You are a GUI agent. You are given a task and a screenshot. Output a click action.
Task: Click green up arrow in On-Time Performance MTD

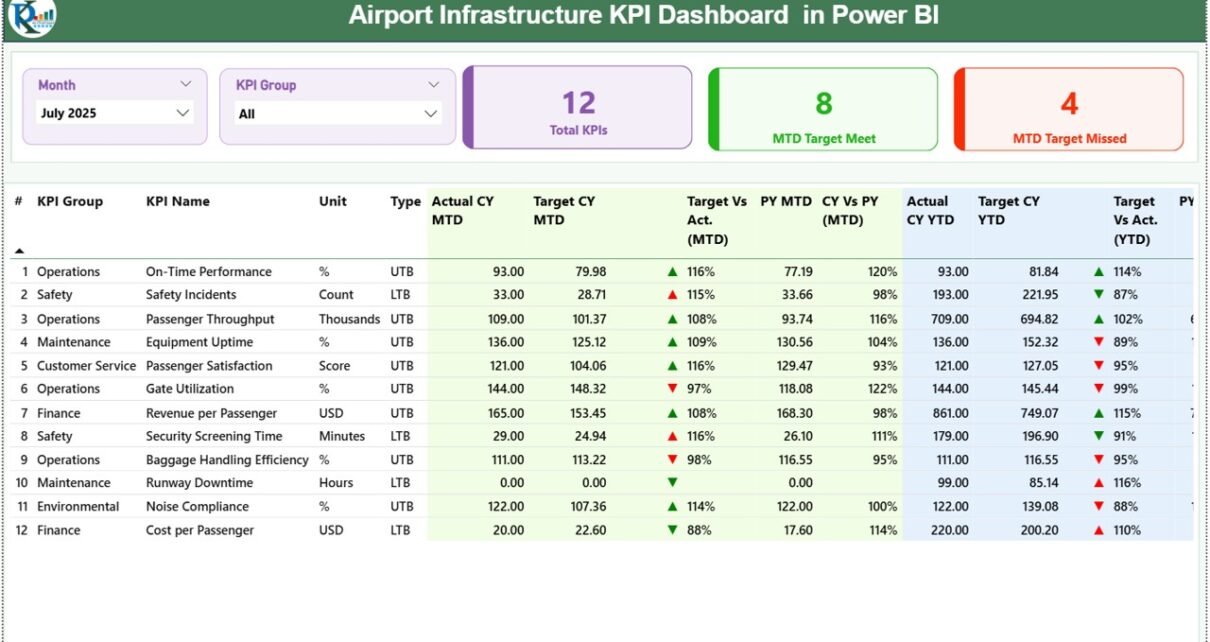point(672,272)
